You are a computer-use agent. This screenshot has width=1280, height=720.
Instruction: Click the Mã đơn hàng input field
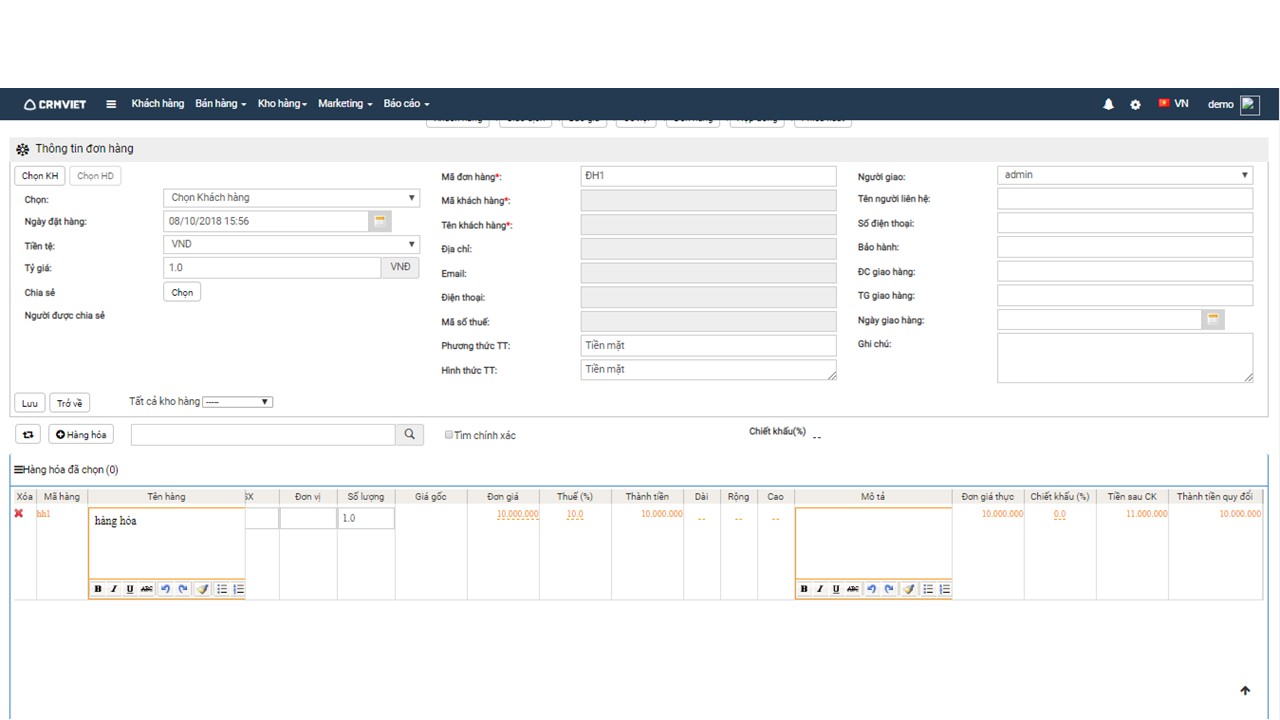point(707,176)
